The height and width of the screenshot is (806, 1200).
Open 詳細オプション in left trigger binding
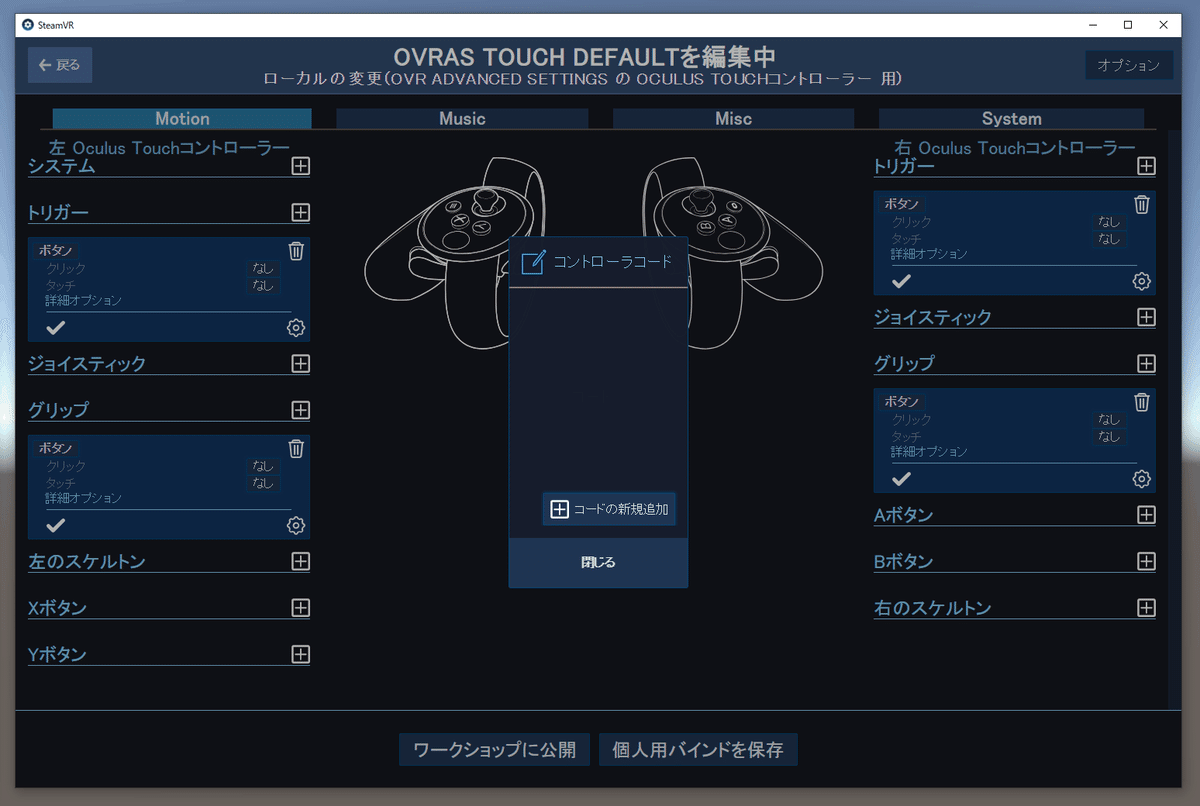point(83,300)
